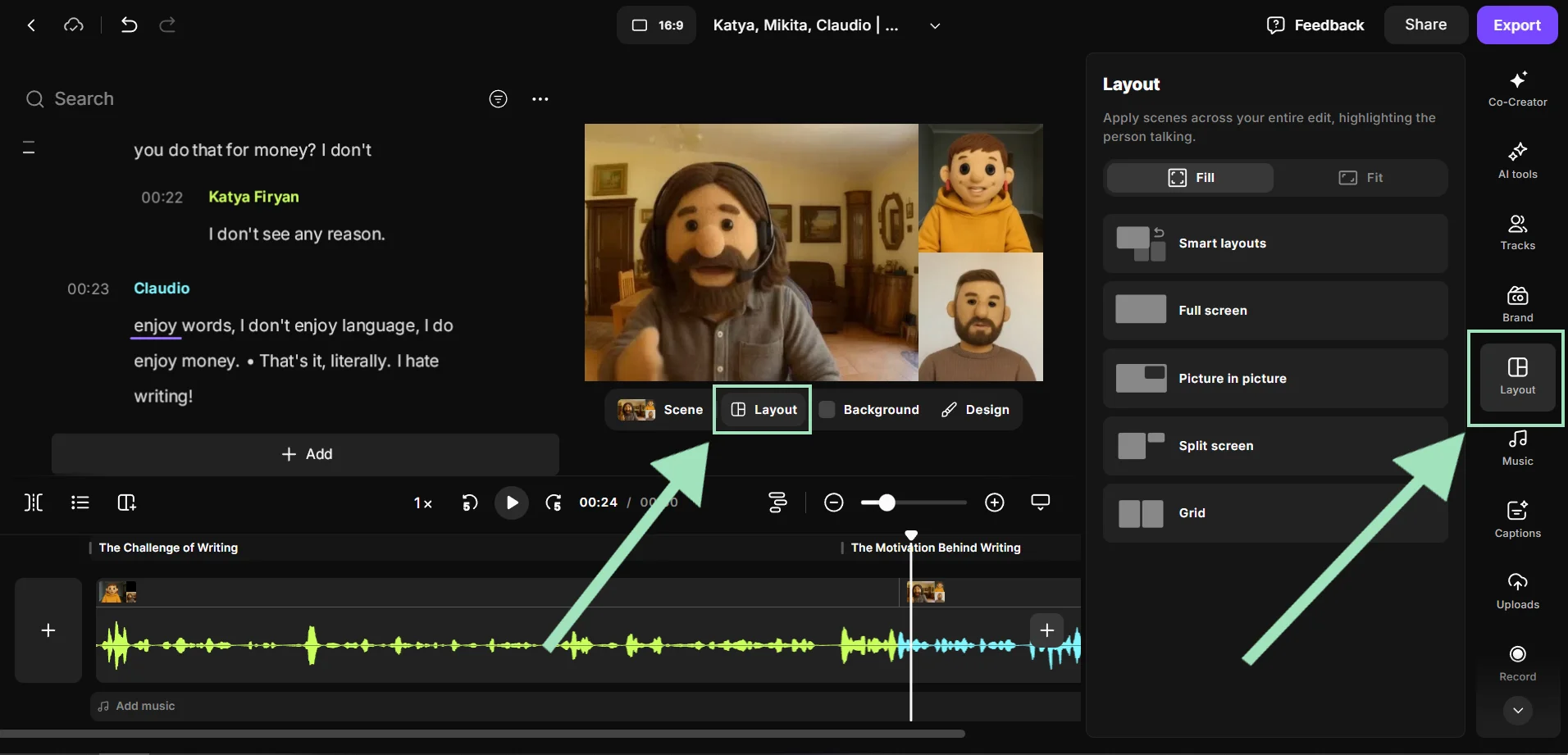Expand sidebar with the down chevron

1518,711
